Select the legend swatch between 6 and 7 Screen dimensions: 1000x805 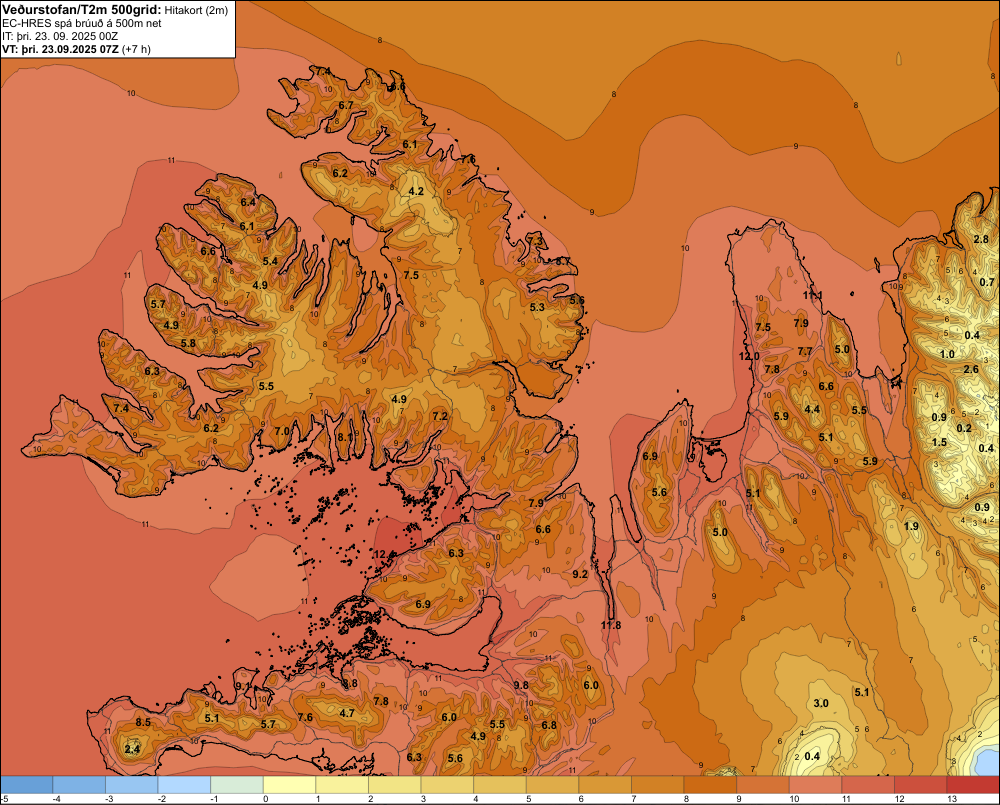tap(605, 785)
